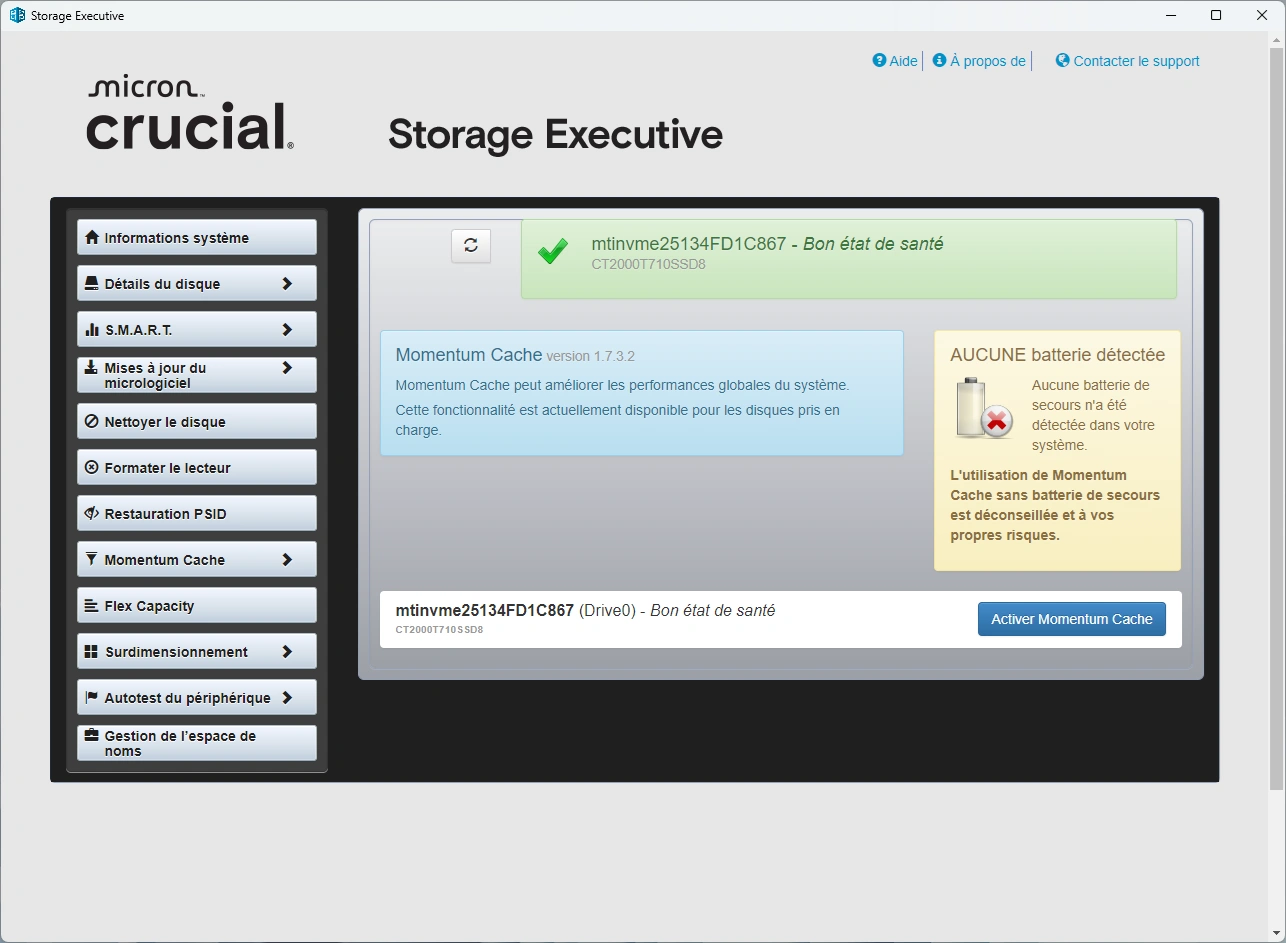Click the drive icon beside Détails du disque
1286x943 pixels.
pyautogui.click(x=92, y=284)
